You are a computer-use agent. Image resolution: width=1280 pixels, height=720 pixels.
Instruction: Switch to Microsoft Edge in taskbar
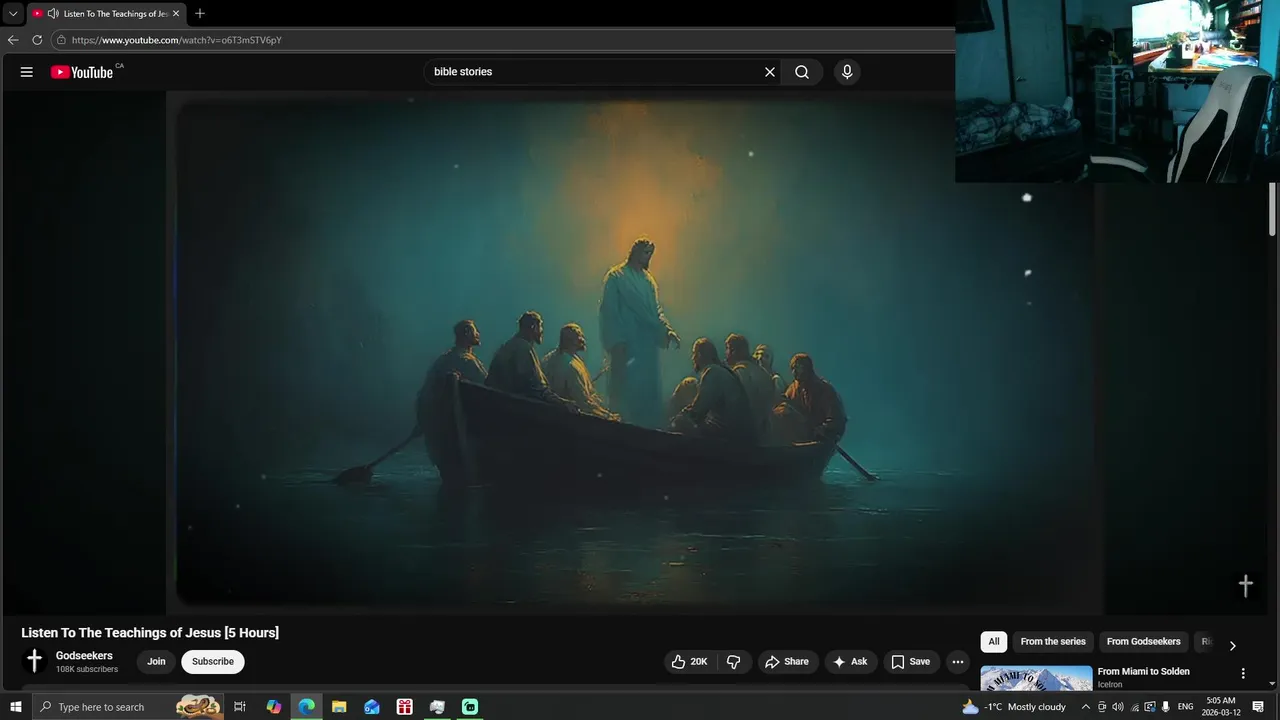[x=307, y=707]
